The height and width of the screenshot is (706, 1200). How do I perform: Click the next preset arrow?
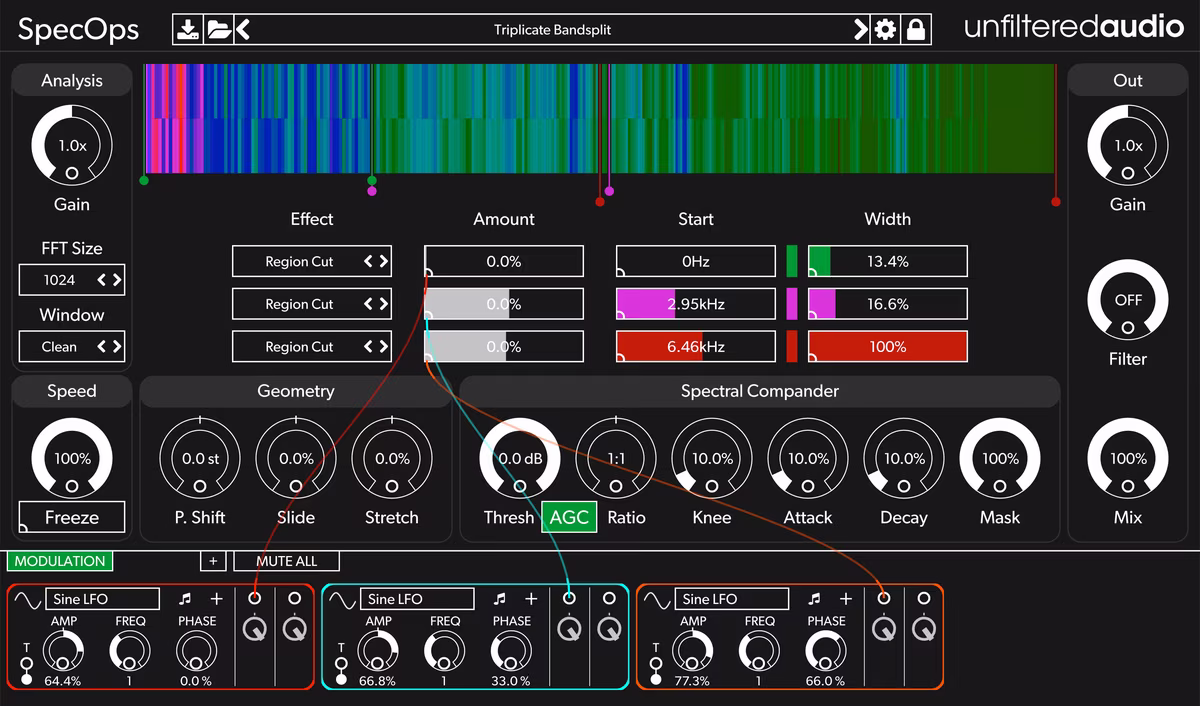[x=861, y=28]
